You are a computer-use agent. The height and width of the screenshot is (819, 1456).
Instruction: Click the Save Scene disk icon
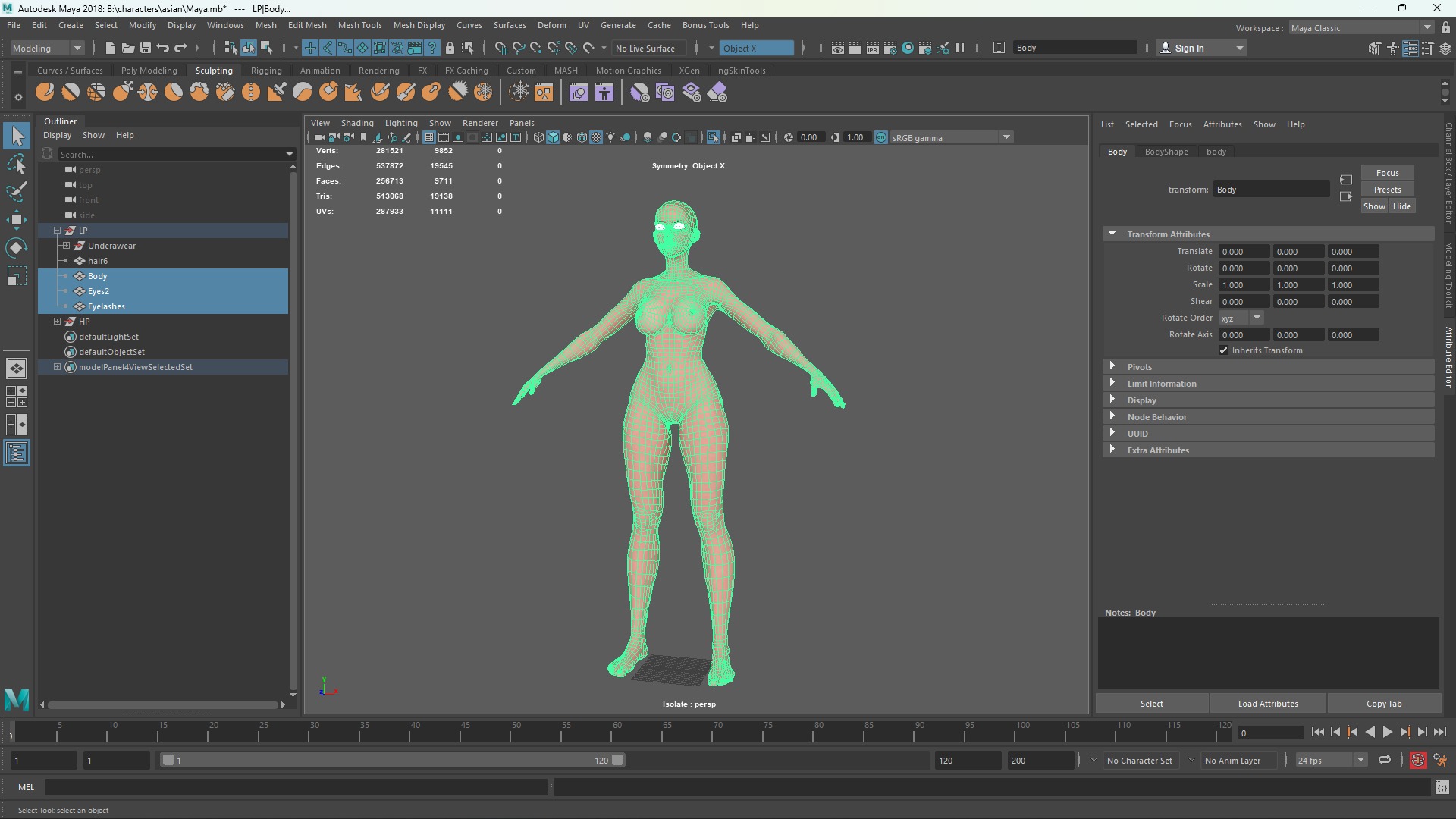click(145, 48)
